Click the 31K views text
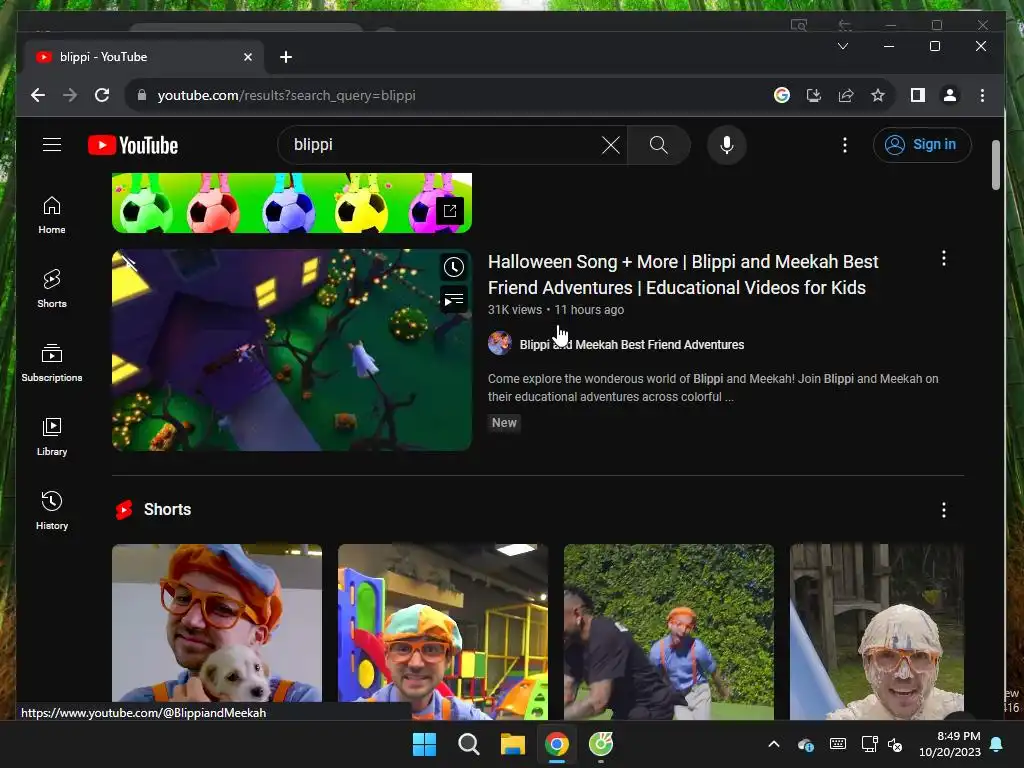 coord(515,310)
